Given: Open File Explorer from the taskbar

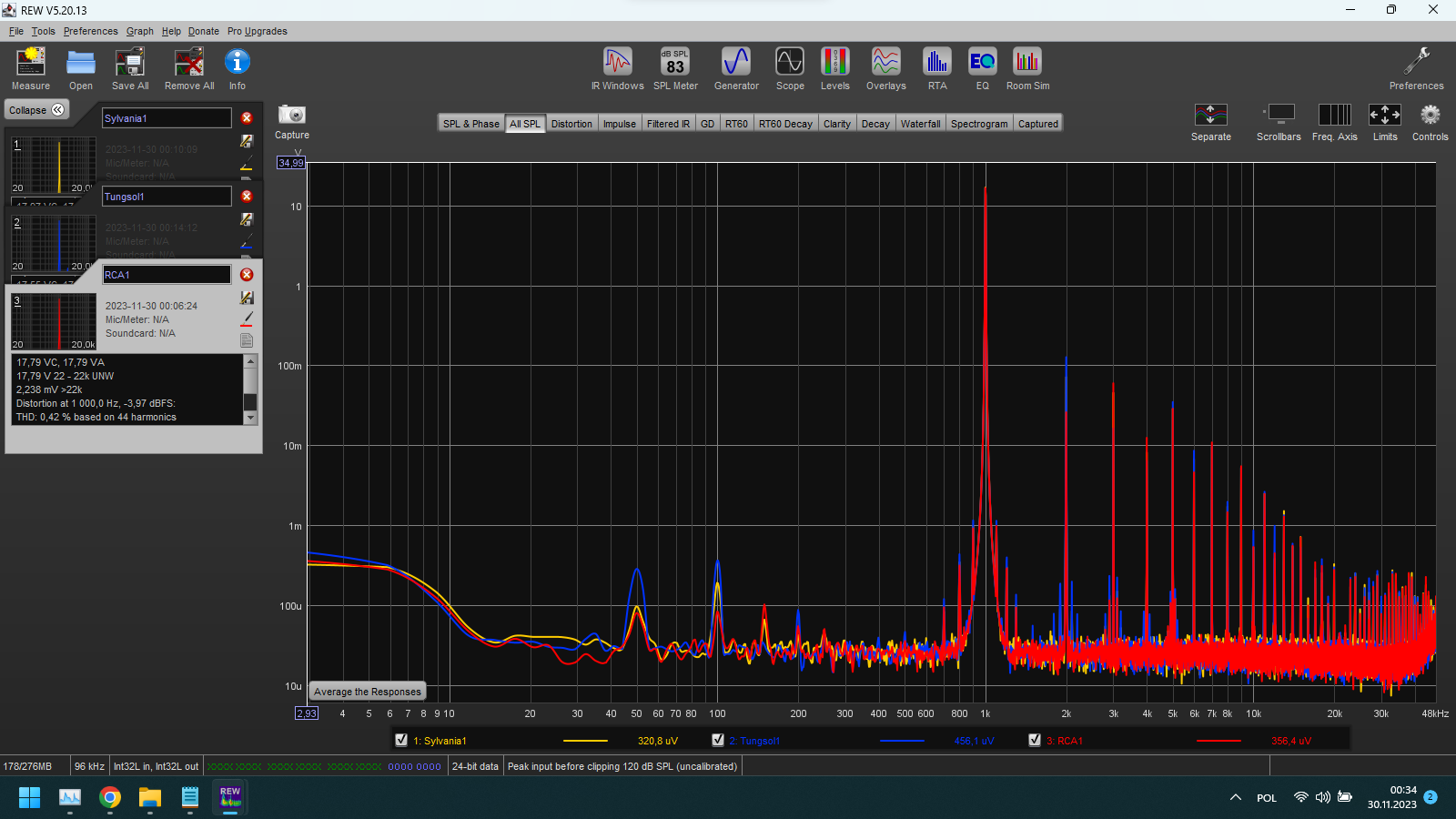Looking at the screenshot, I should click(x=150, y=798).
